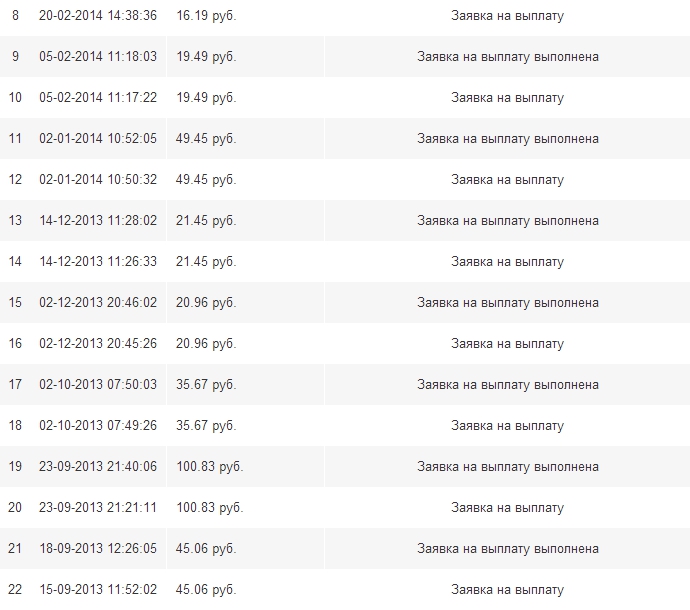The image size is (690, 610).
Task: Select timestamp 18-09-2013 12:26:05
Action: (97, 549)
